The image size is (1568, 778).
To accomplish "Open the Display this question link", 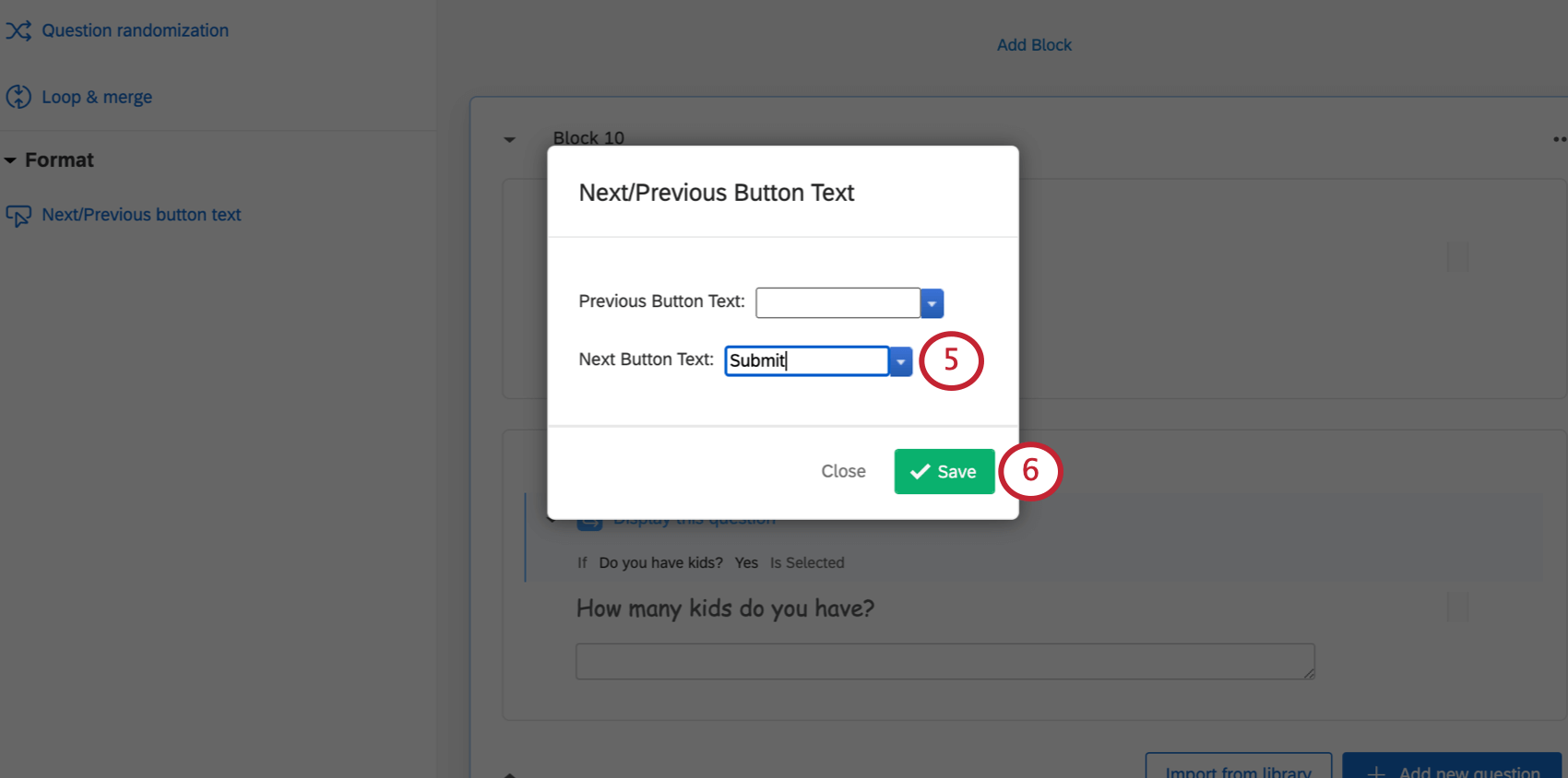I will tap(694, 518).
